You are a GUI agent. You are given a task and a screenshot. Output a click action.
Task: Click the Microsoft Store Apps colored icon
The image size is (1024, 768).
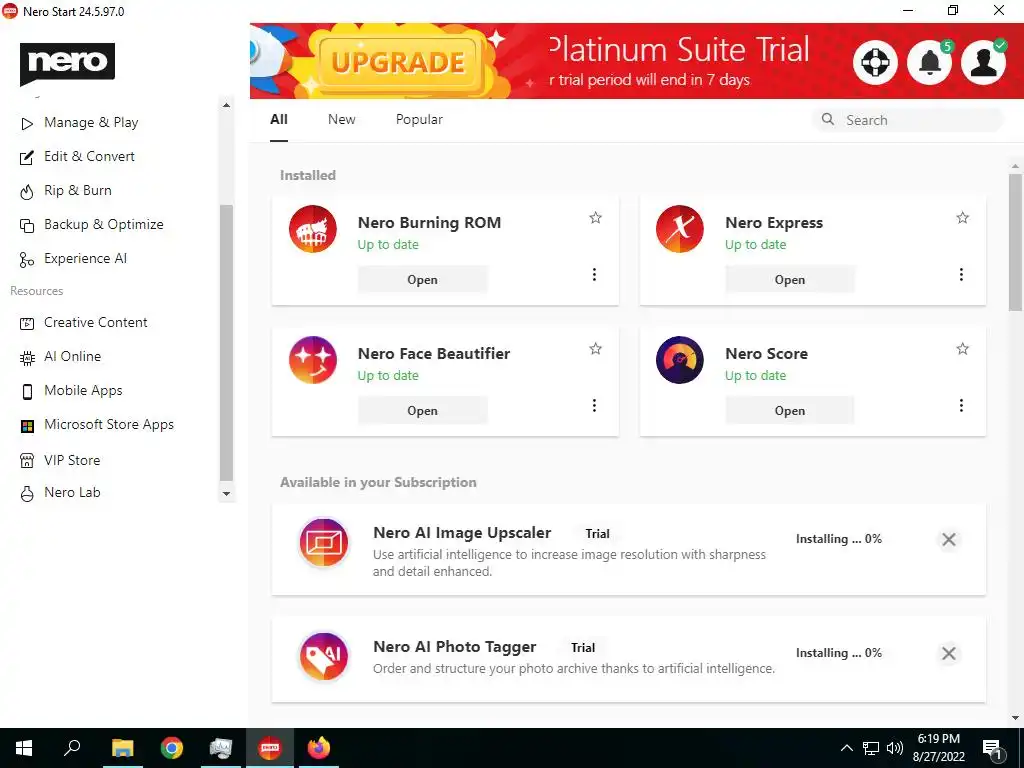pos(27,426)
